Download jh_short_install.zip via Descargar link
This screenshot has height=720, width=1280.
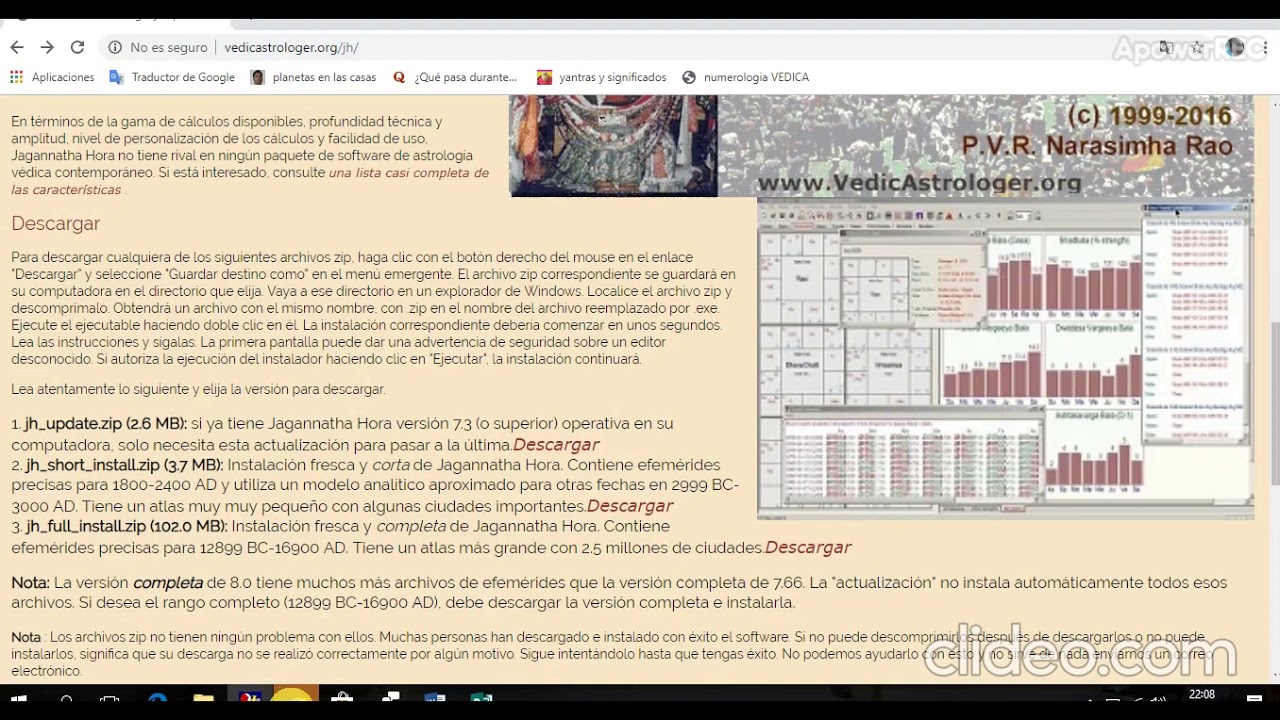tap(630, 505)
